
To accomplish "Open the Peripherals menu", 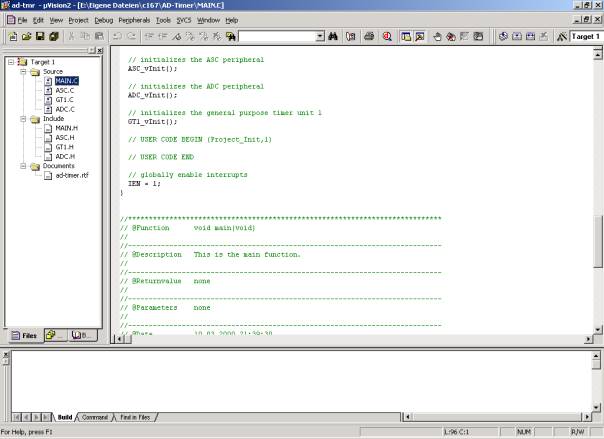I will pyautogui.click(x=134, y=20).
